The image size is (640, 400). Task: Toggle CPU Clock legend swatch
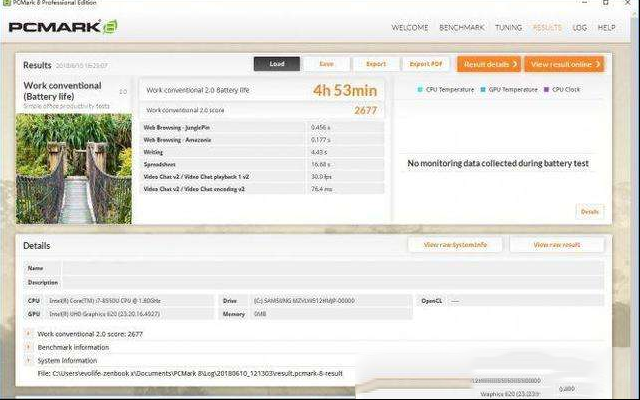pos(547,89)
